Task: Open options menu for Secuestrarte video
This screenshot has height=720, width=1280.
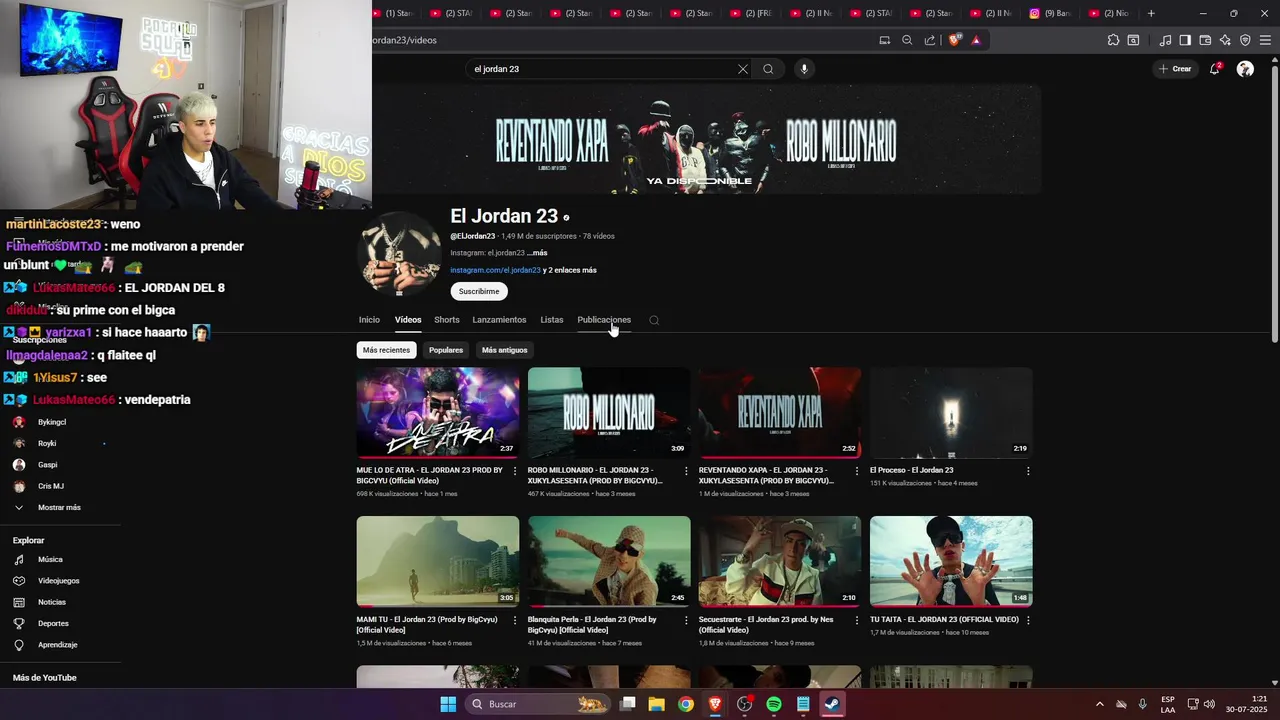Action: click(x=857, y=620)
